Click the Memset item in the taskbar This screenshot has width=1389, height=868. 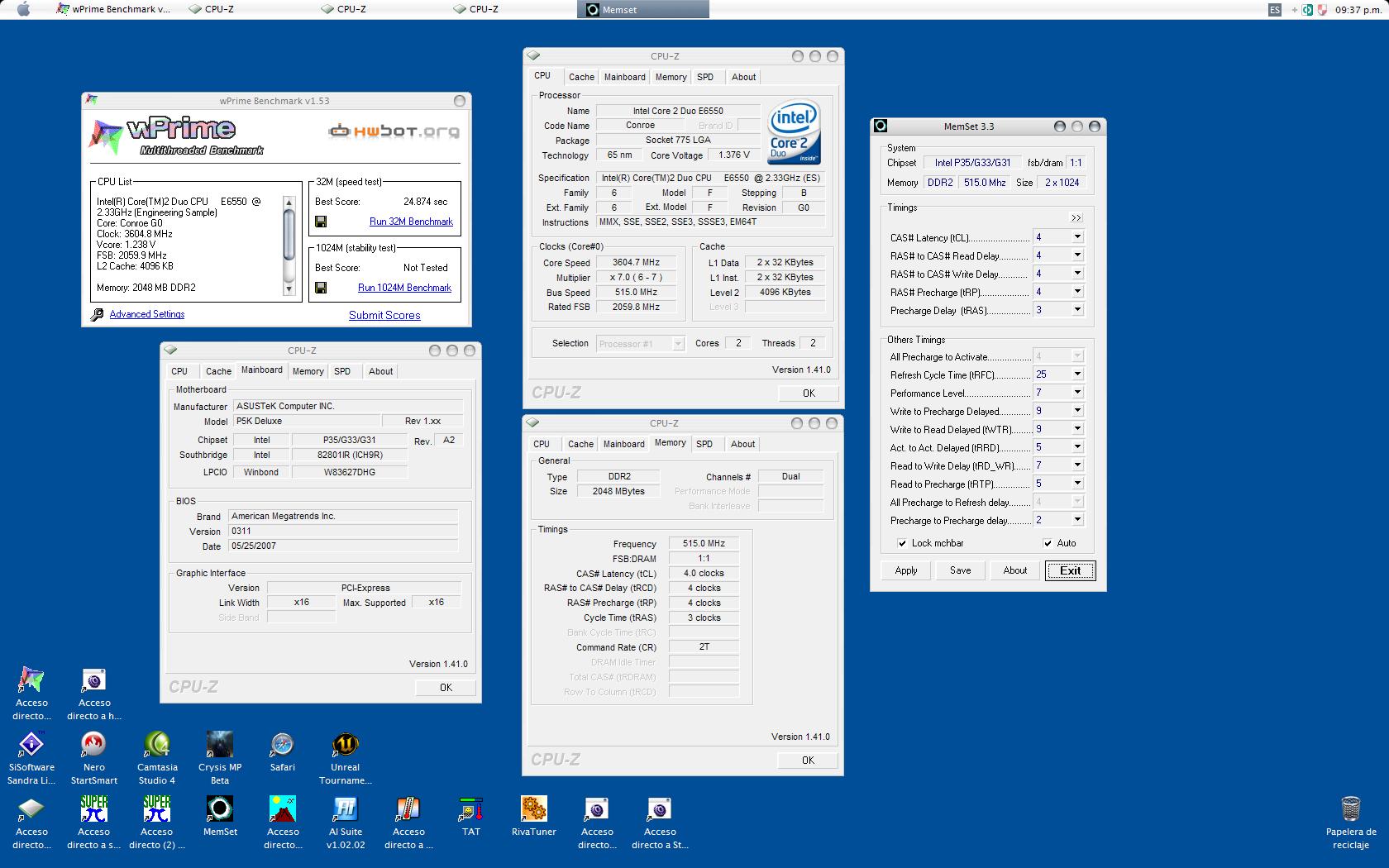coord(642,9)
